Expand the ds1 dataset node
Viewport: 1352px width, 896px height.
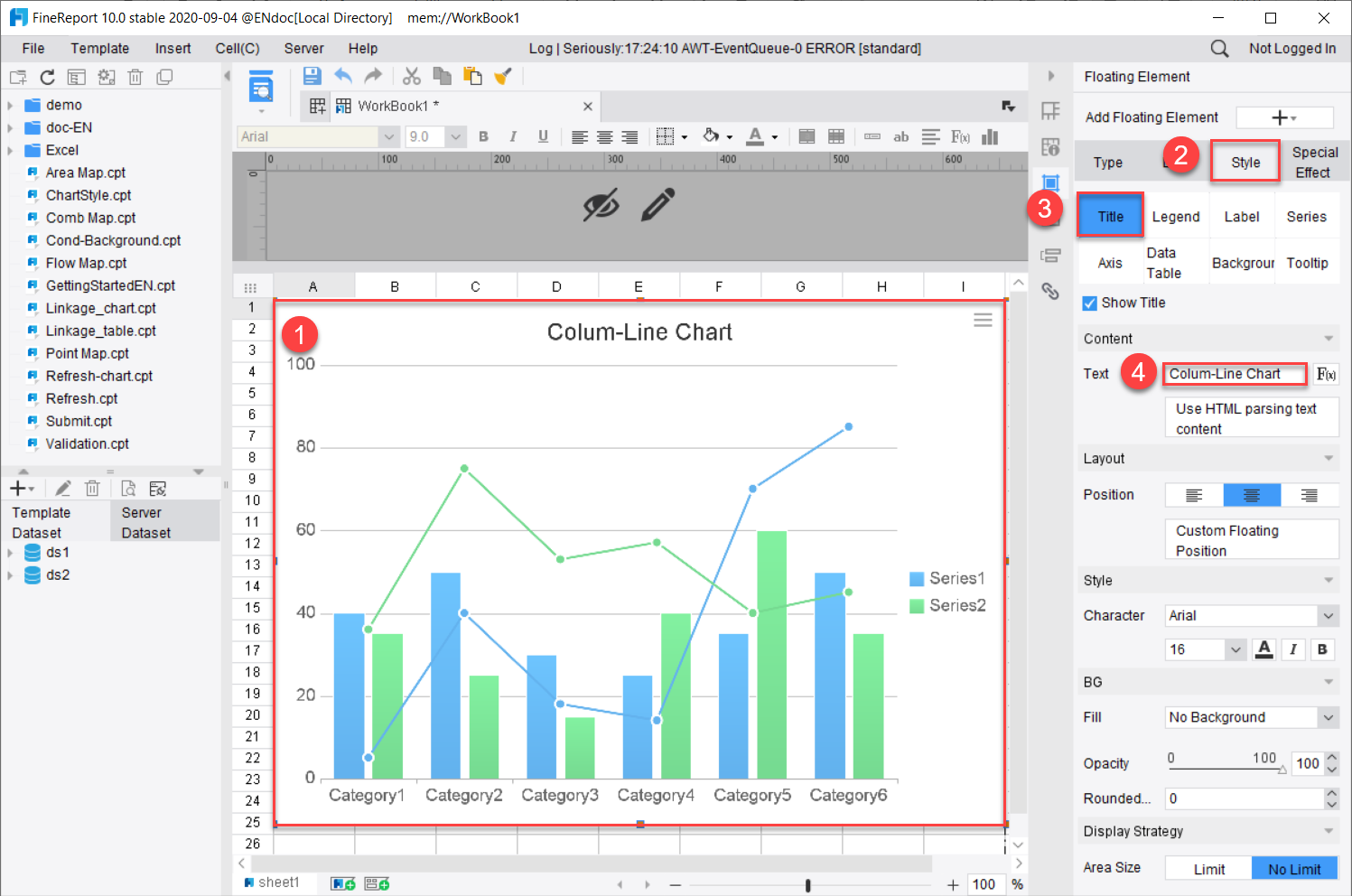click(x=12, y=552)
